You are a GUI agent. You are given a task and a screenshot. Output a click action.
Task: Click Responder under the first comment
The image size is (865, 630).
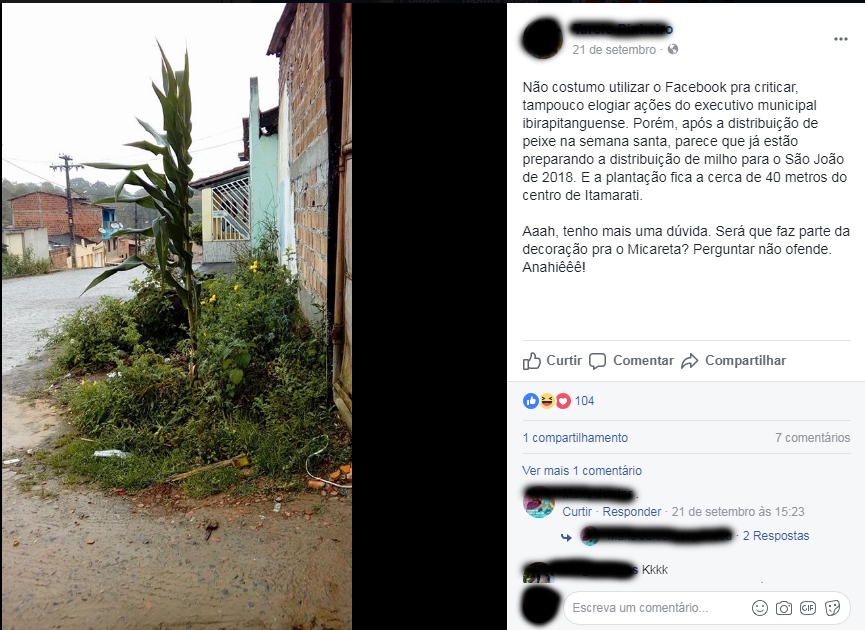pyautogui.click(x=632, y=512)
